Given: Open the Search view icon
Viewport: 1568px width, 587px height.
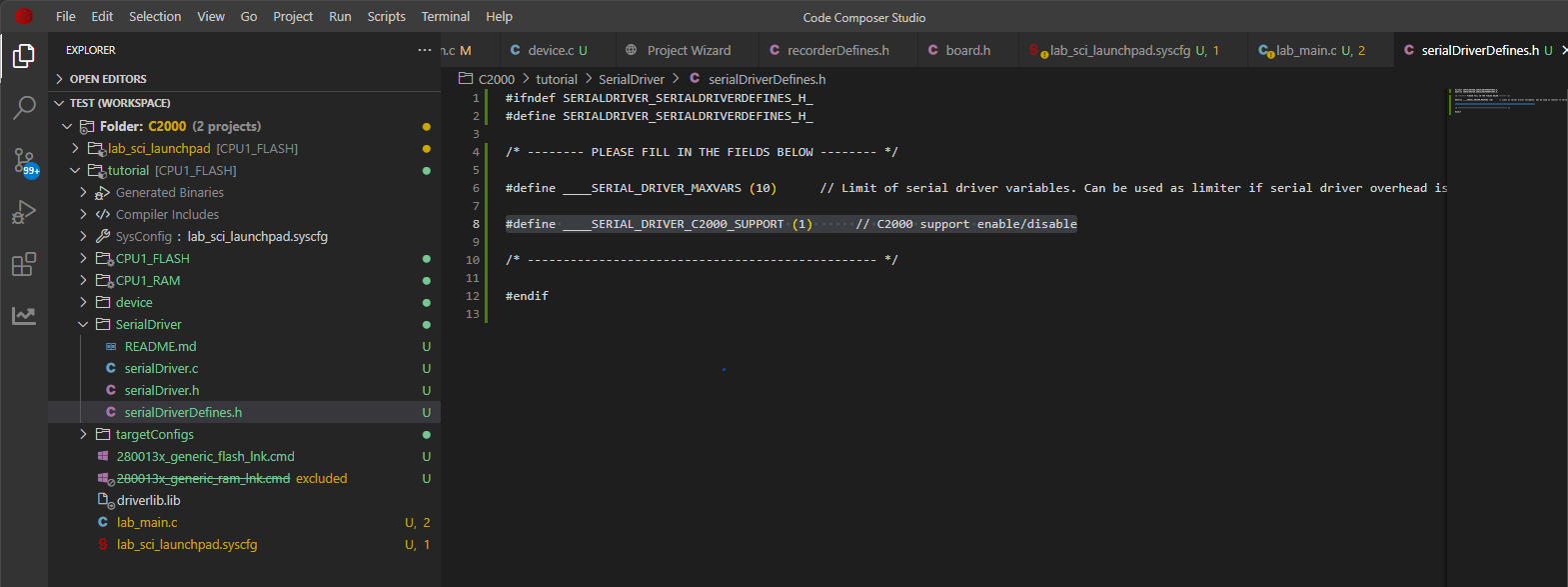Looking at the screenshot, I should pos(24,107).
